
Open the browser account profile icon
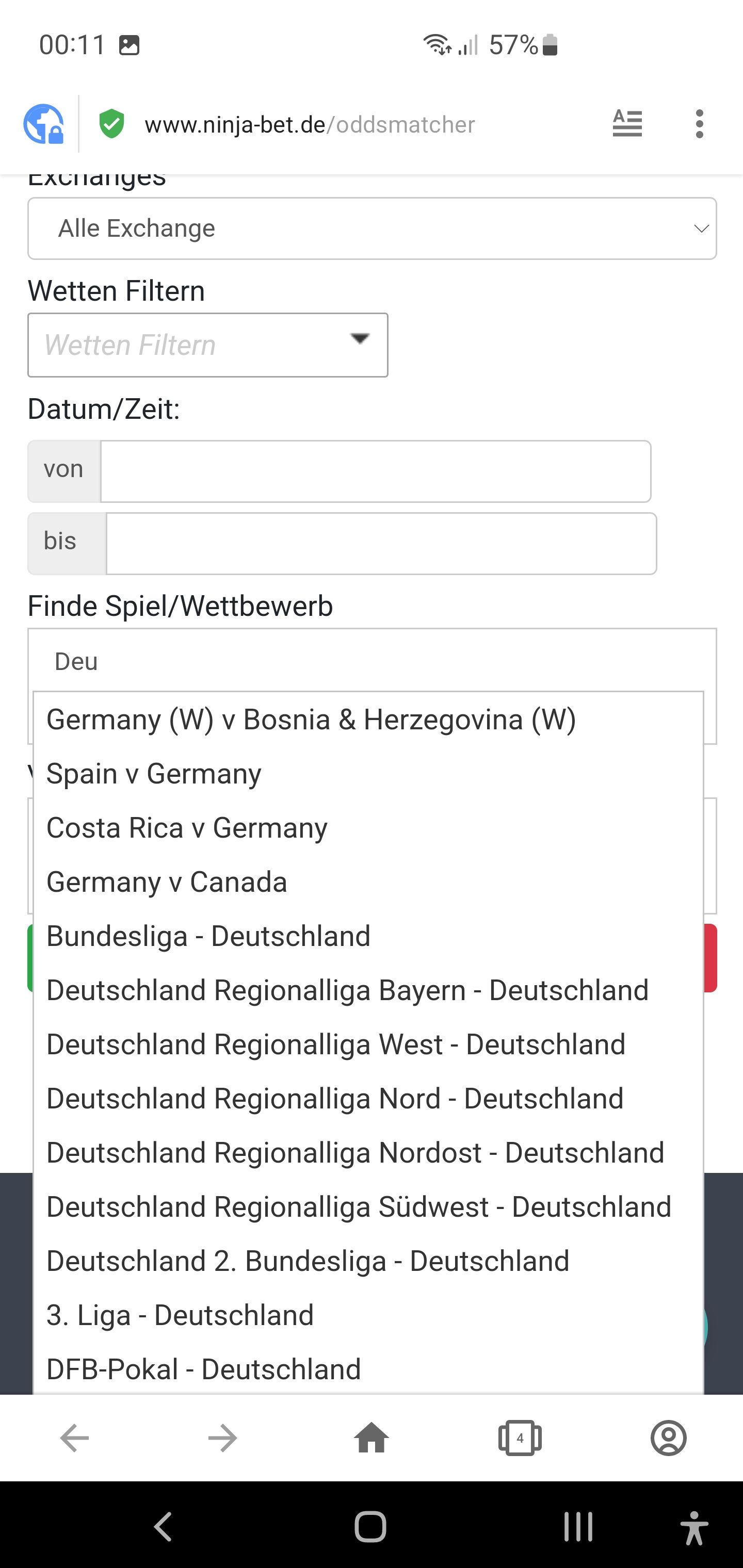(669, 1439)
